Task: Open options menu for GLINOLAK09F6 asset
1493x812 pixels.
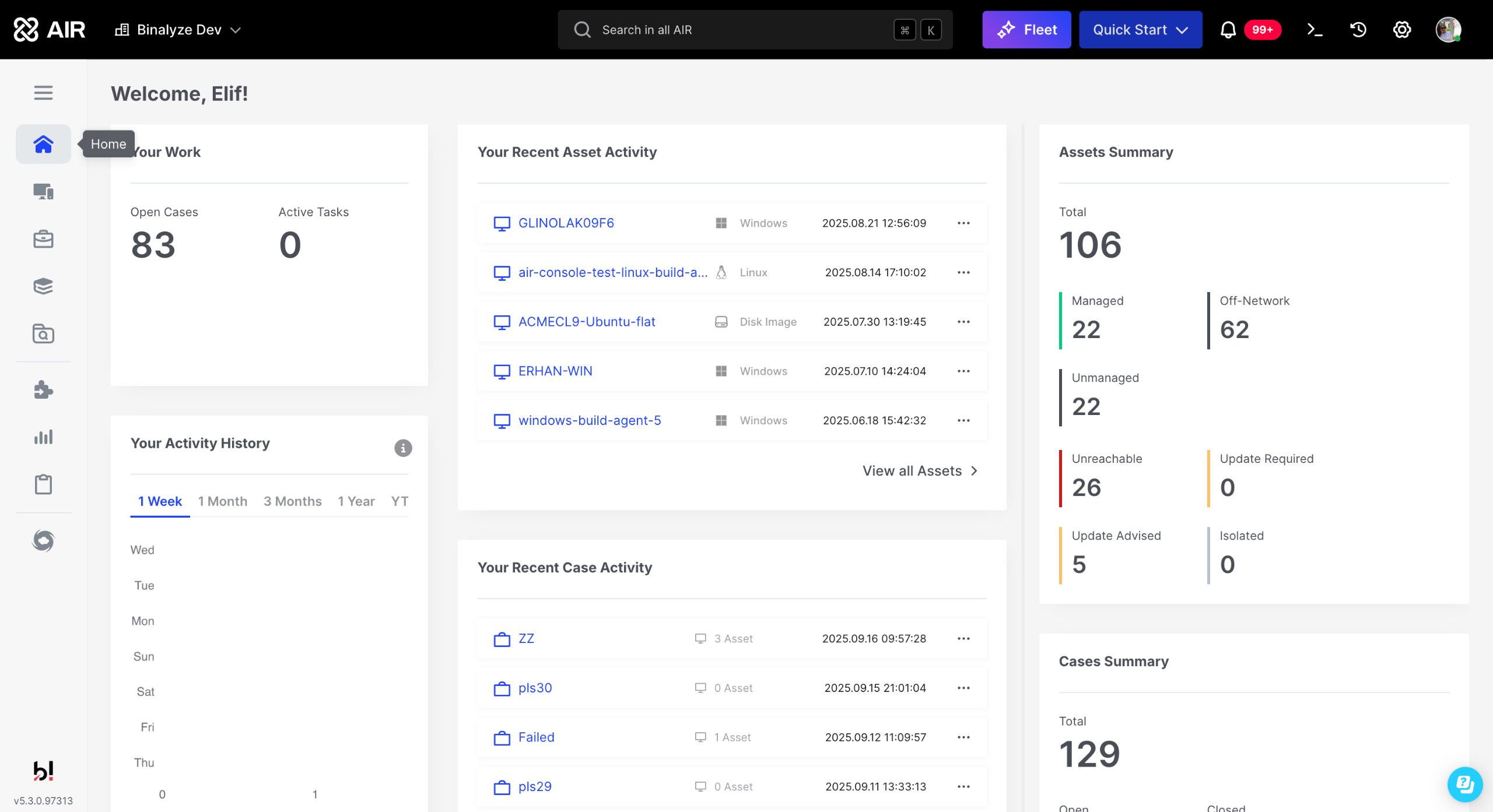Action: point(963,223)
